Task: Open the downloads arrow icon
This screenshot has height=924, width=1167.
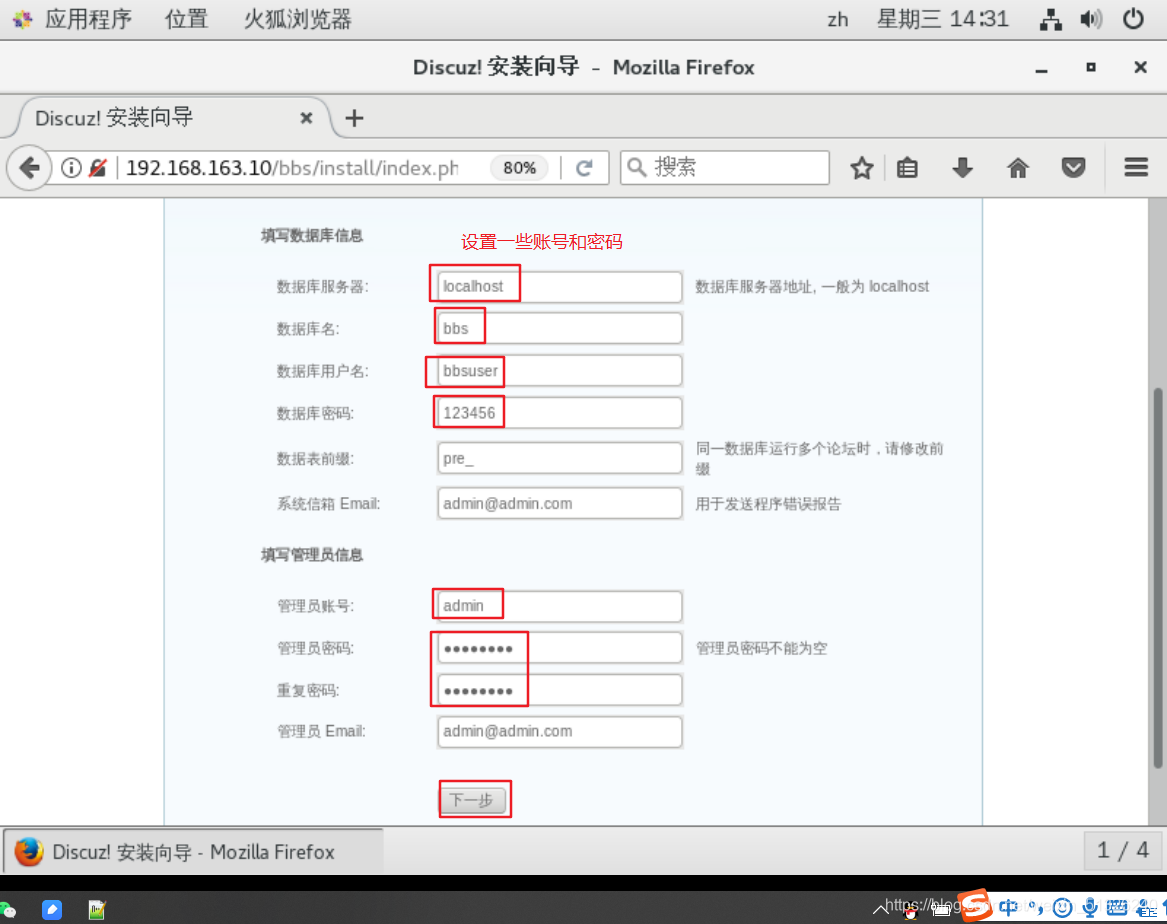Action: 962,167
